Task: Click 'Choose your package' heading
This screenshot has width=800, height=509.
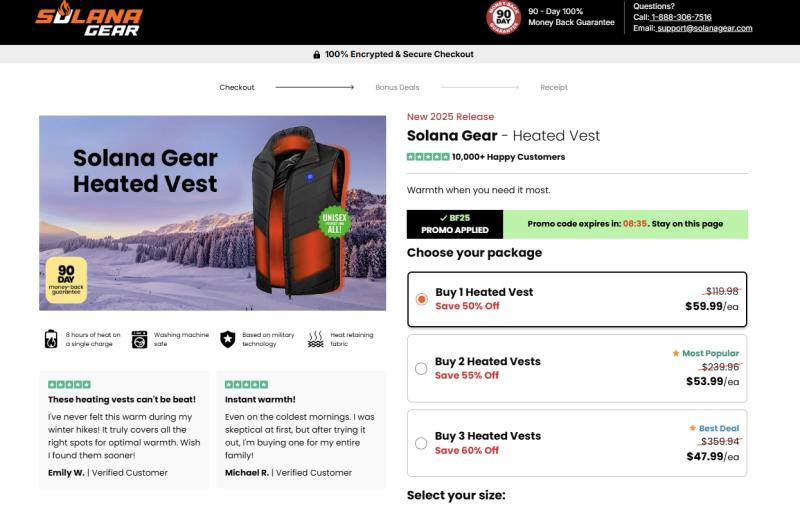Action: (x=474, y=253)
